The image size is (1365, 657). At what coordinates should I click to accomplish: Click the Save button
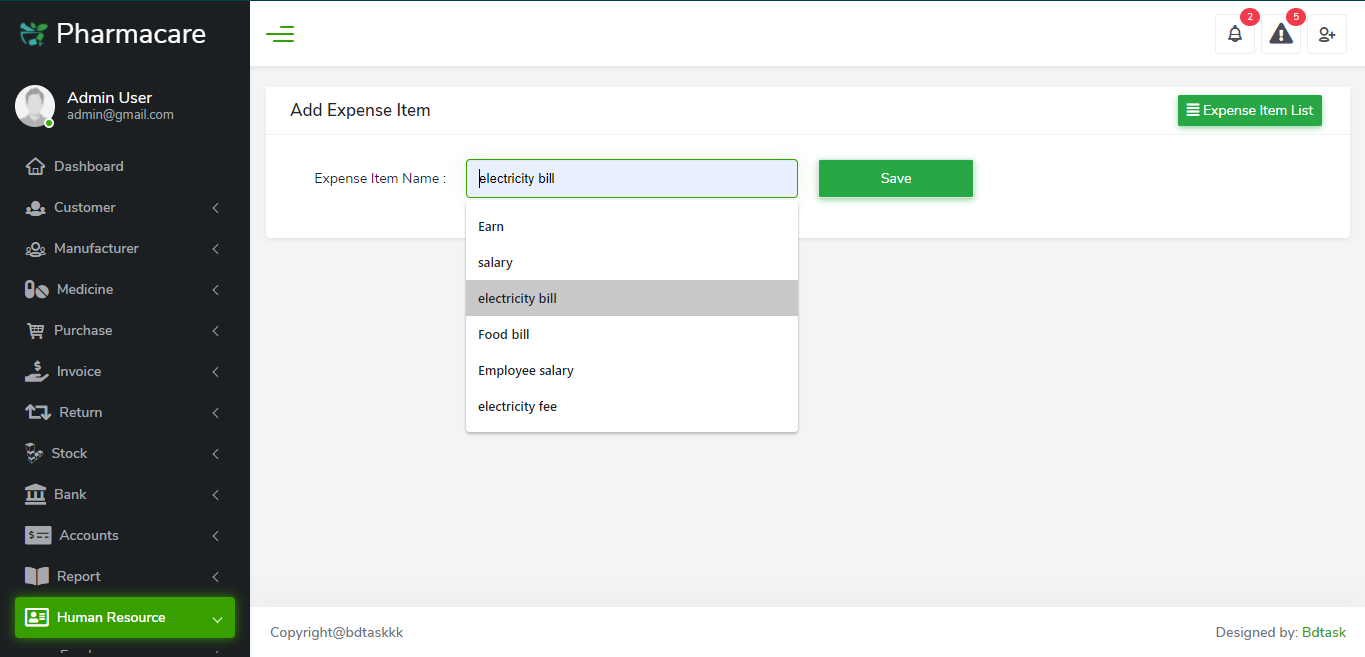895,178
